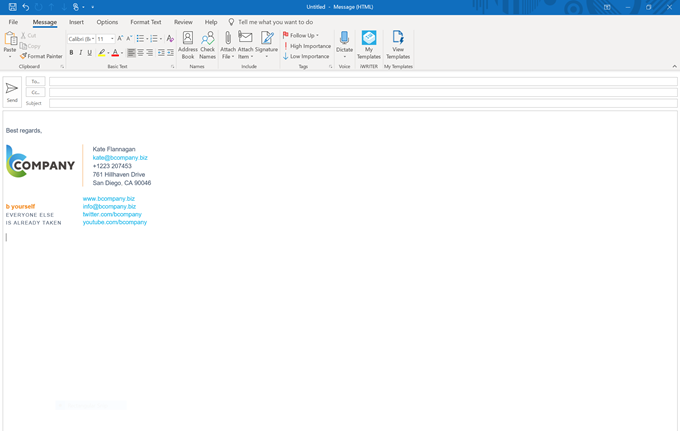680x431 pixels.
Task: Open www.bcompany.biz link
Action: pos(109,199)
